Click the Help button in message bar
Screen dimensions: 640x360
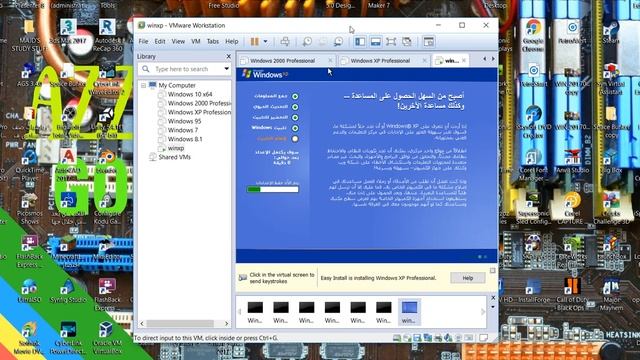click(468, 278)
